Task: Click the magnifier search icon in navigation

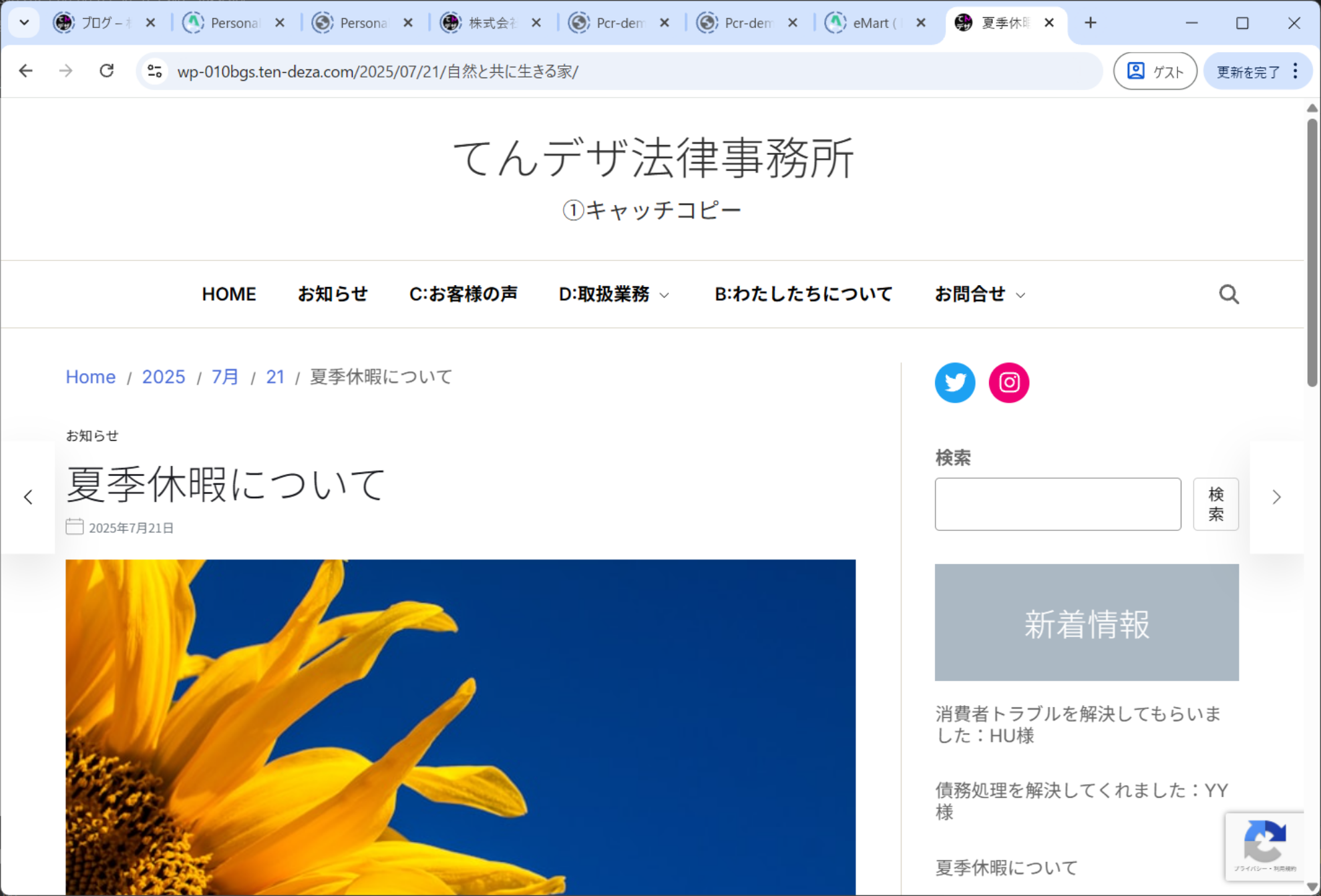Action: tap(1228, 294)
